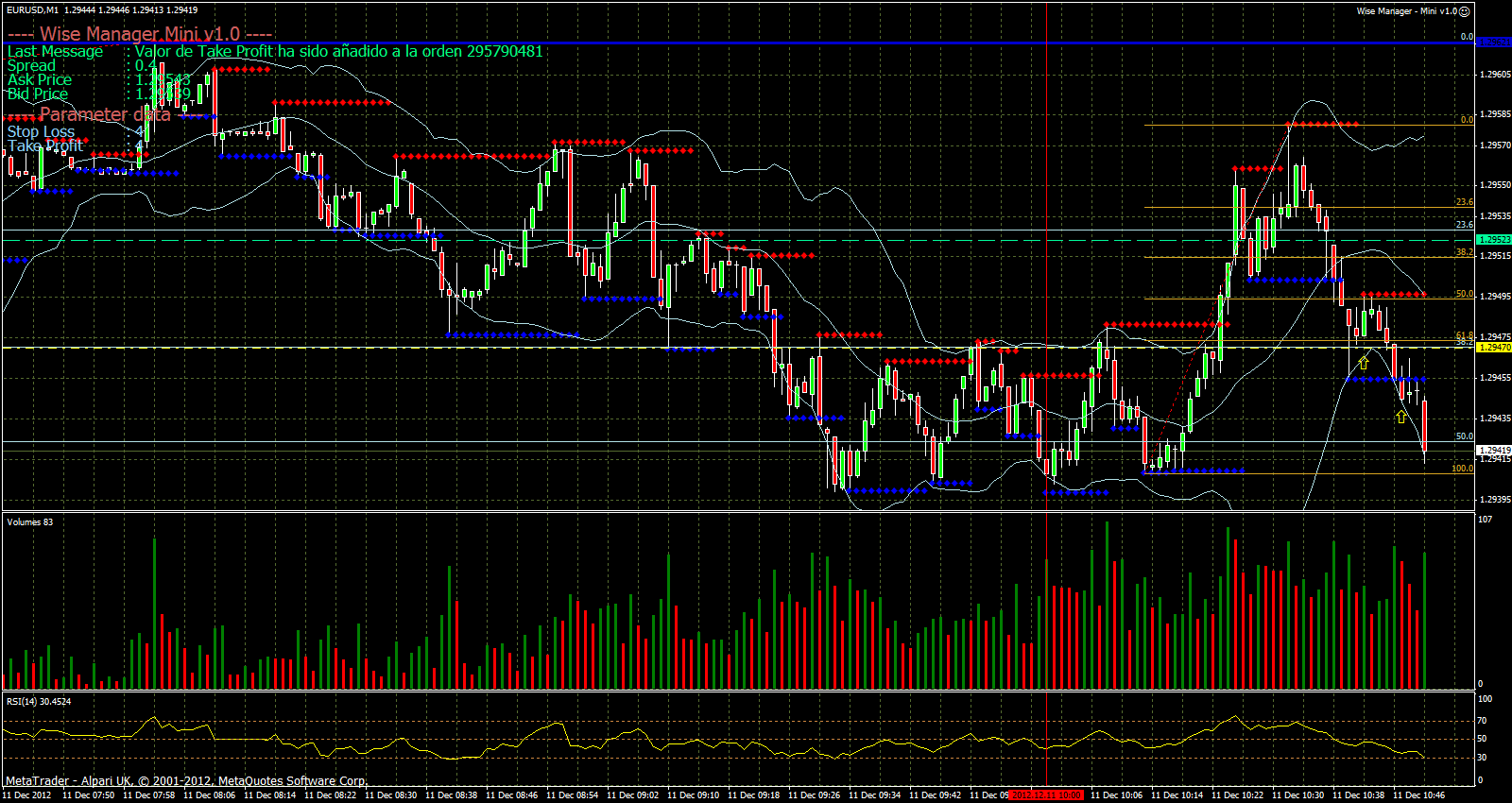The image size is (1512, 803).
Task: Click the MetaTrader - Alpari UK copyright text
Action: point(187,781)
